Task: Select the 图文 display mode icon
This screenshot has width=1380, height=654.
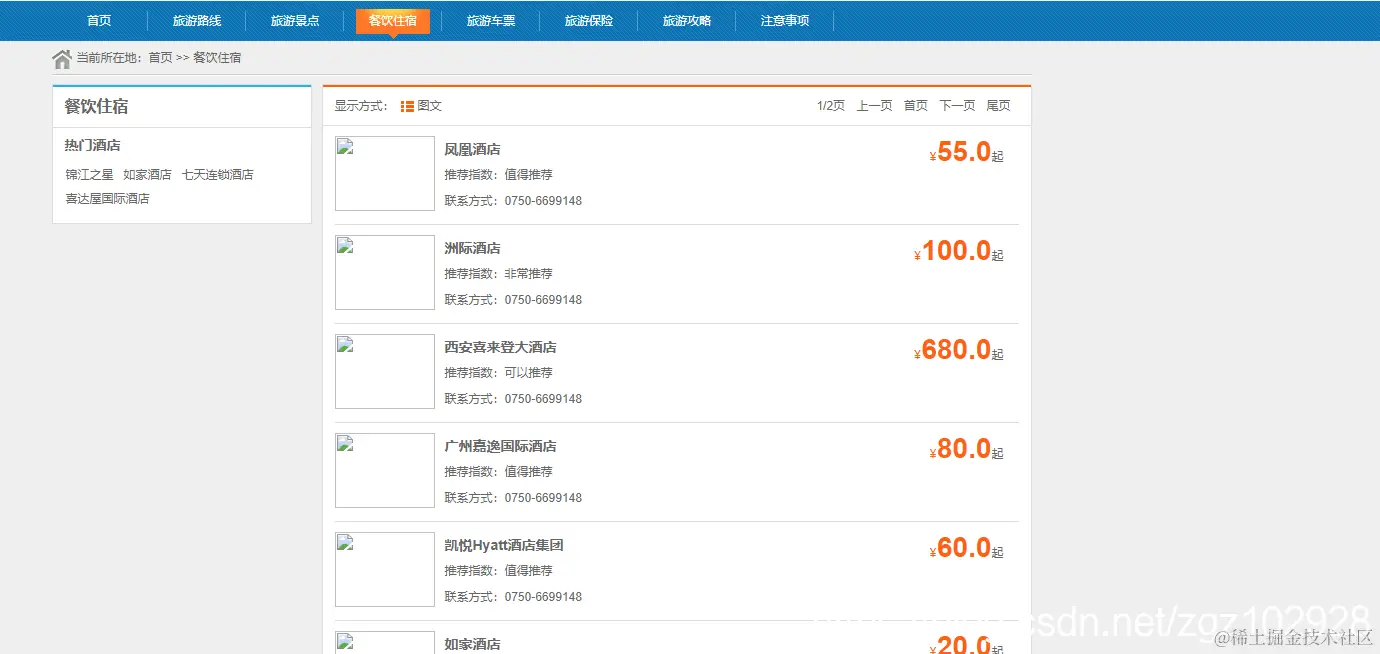Action: click(x=407, y=106)
